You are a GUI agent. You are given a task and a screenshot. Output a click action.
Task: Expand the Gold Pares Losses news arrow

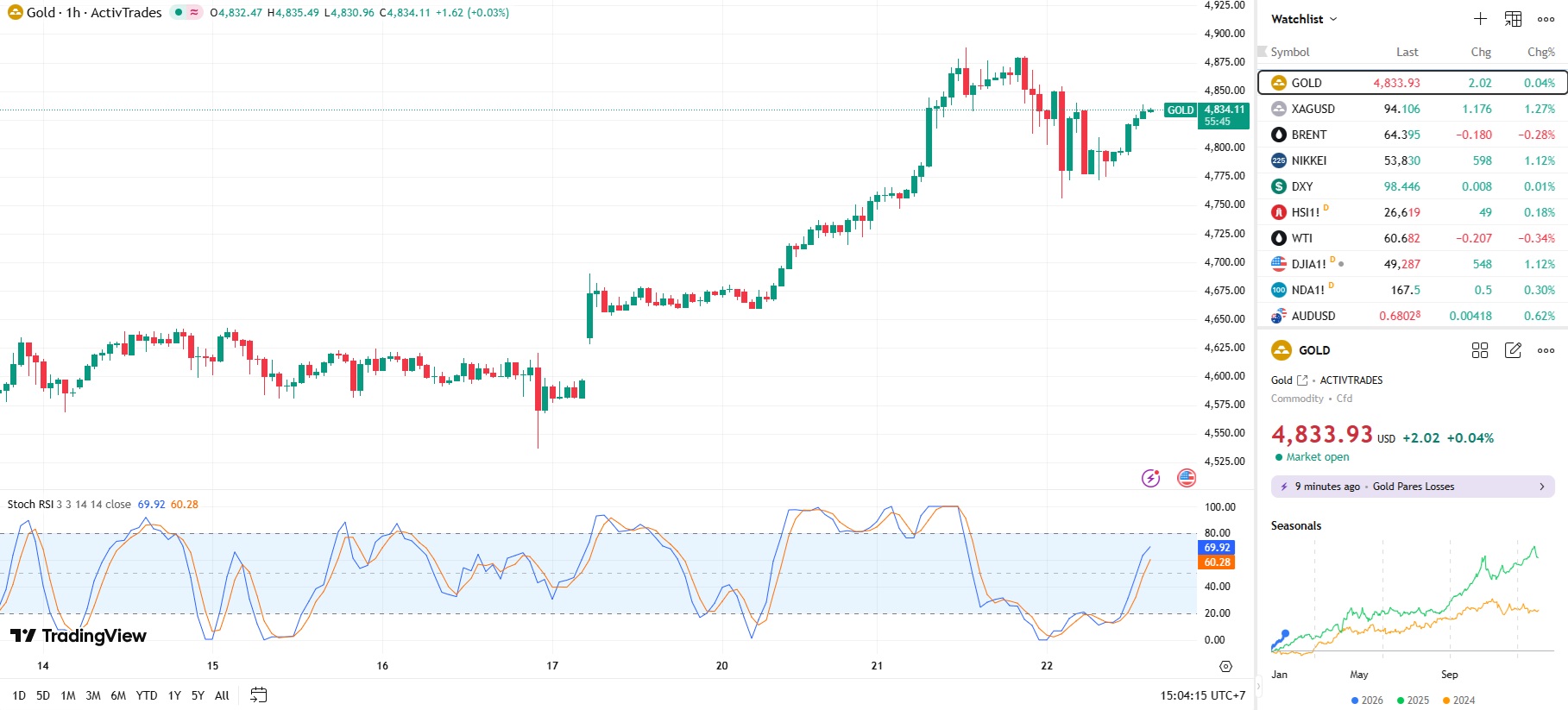(x=1541, y=487)
